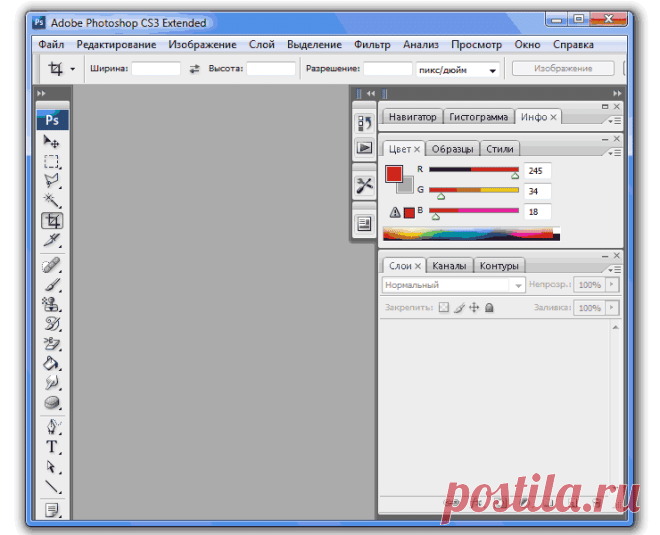Select the Paint Bucket tool
660x535 pixels.
(x=52, y=363)
